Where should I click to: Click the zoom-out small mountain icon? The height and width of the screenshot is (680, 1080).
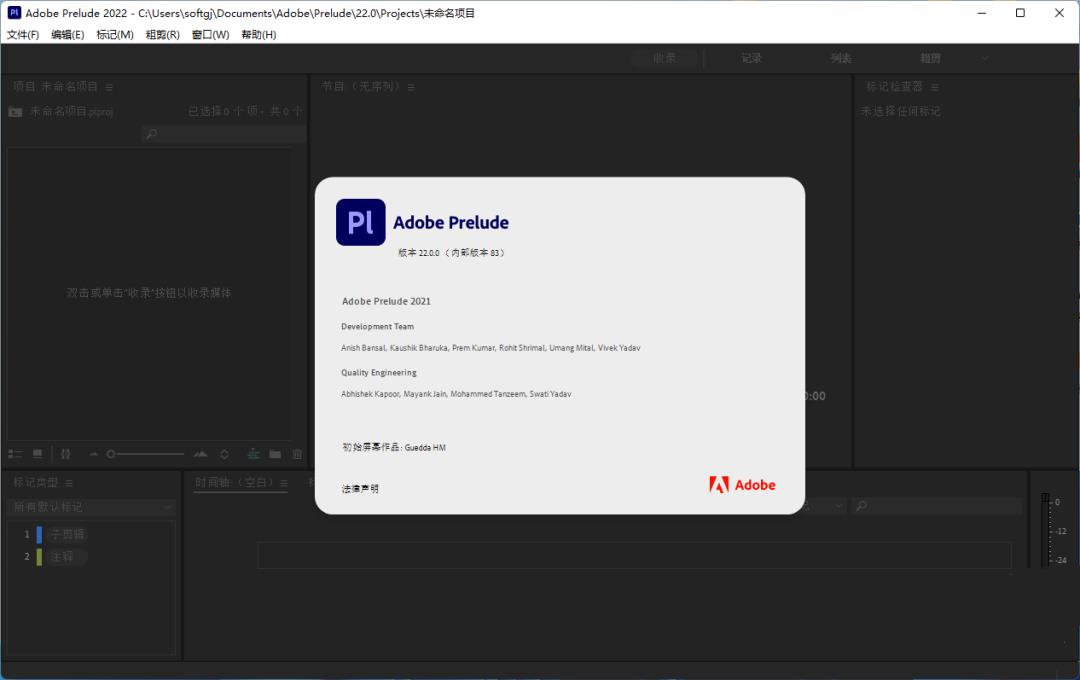pos(94,455)
